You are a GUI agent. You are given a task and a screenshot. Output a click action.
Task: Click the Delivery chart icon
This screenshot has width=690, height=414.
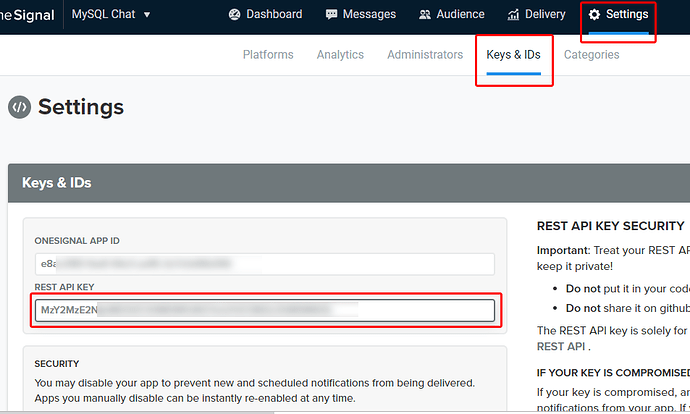tap(513, 15)
